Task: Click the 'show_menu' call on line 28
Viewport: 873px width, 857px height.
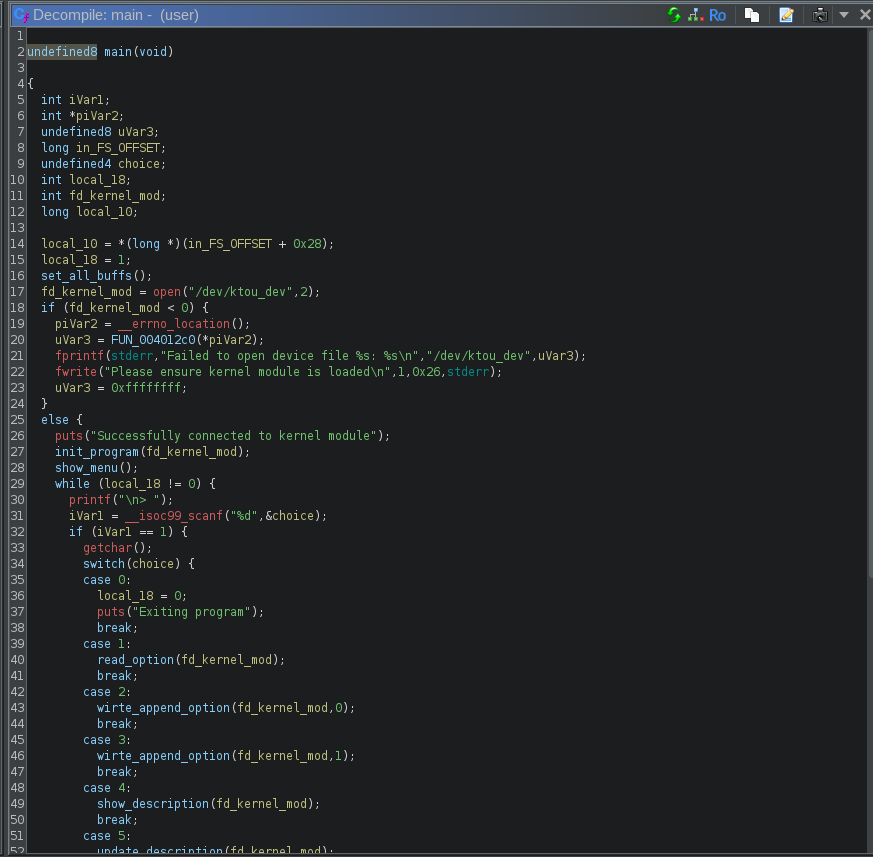Action: tap(86, 468)
